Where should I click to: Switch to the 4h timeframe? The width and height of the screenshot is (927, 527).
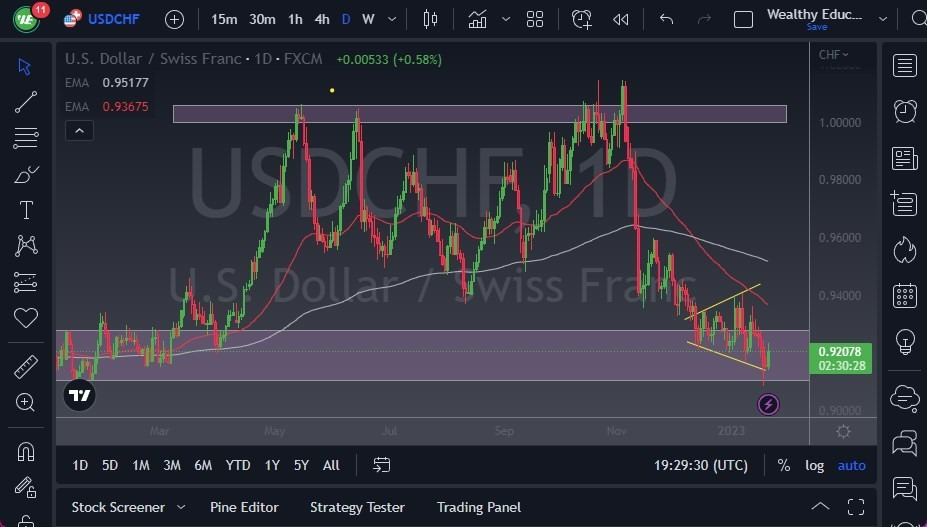pyautogui.click(x=322, y=20)
